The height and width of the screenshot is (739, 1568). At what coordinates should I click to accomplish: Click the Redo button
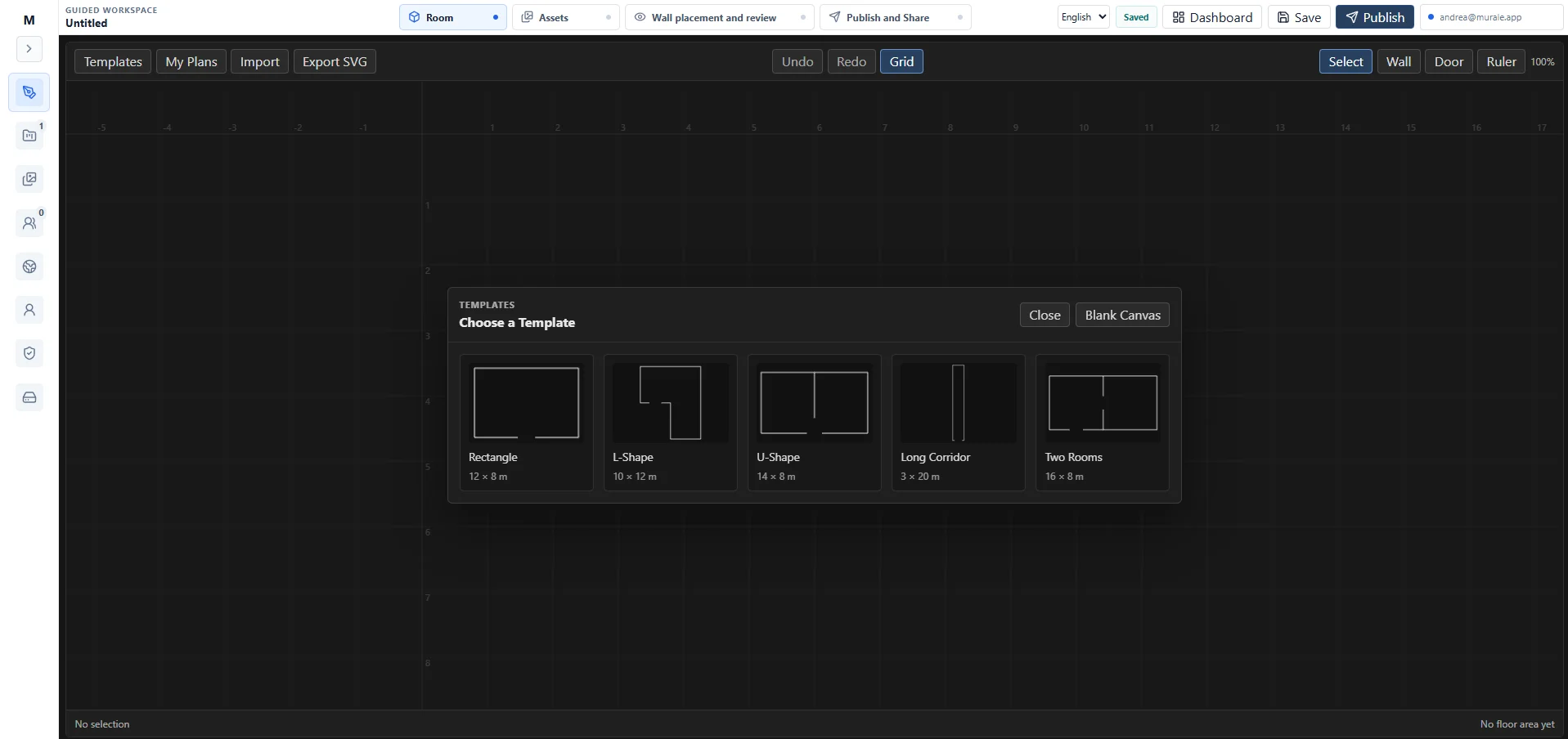click(x=851, y=61)
